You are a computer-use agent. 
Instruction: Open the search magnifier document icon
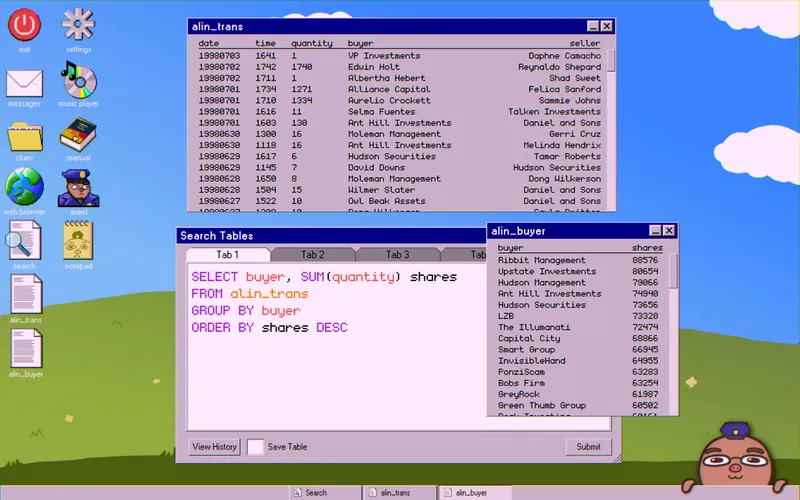23,241
